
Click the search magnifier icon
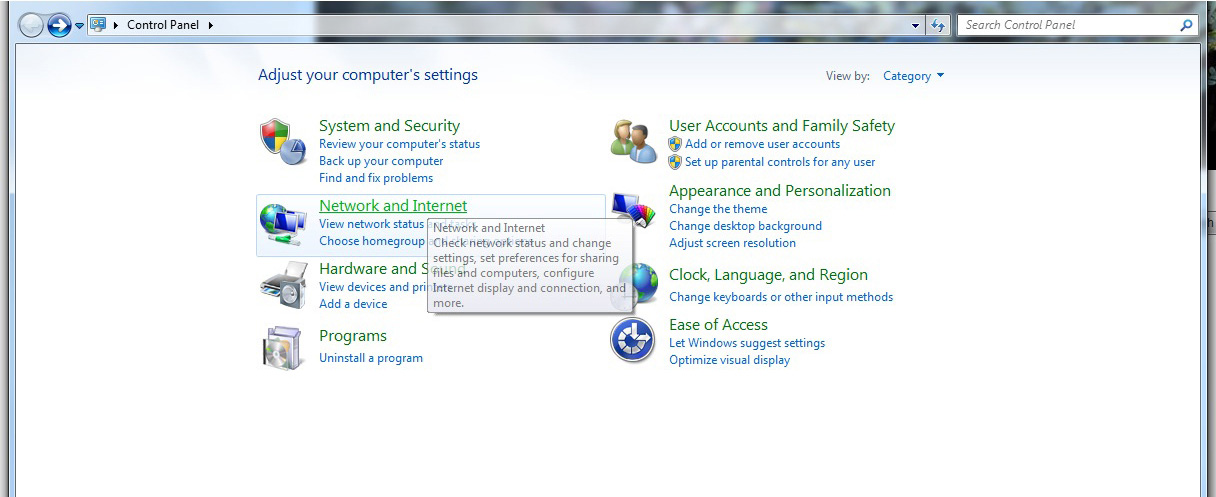(x=1186, y=25)
